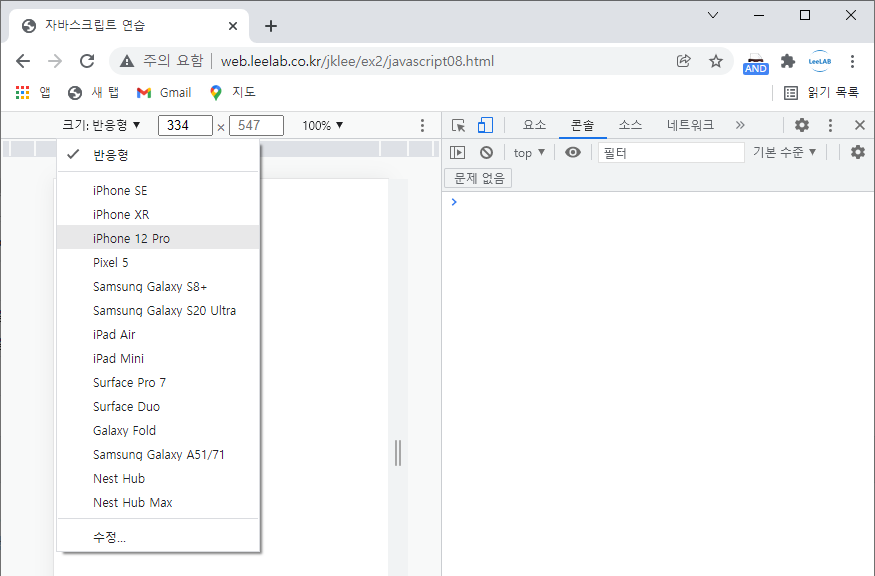Choose iPhone 12 Pro from device list
875x576 pixels.
point(158,238)
